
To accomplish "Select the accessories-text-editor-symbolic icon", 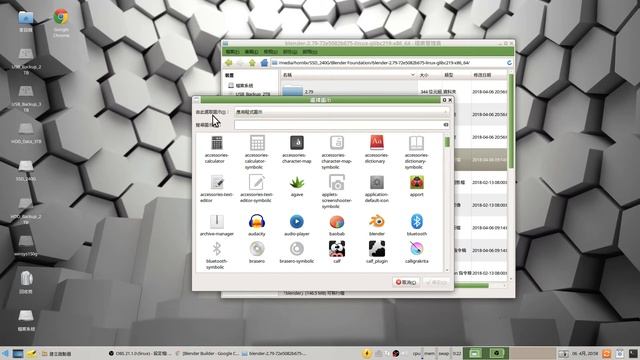I will (257, 182).
